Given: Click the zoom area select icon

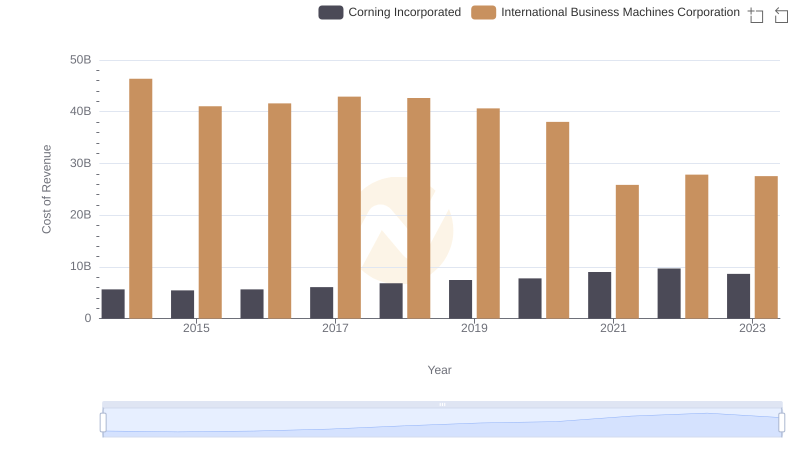Looking at the screenshot, I should [756, 15].
